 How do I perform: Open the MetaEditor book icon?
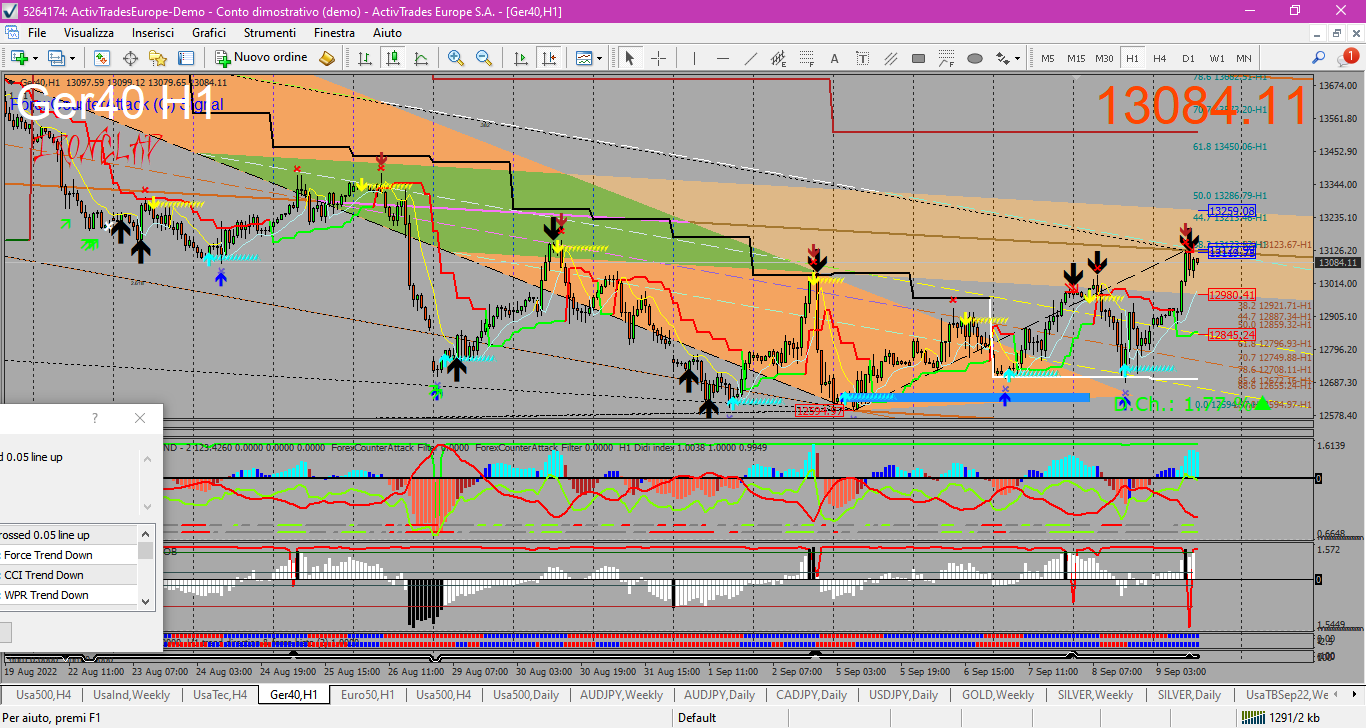(x=327, y=58)
